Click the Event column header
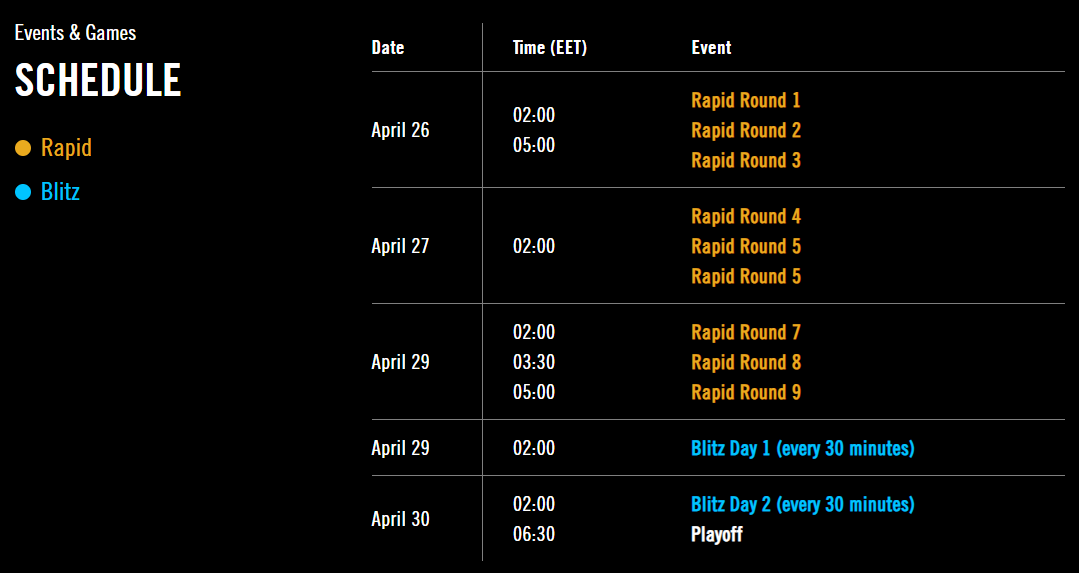 click(x=711, y=47)
